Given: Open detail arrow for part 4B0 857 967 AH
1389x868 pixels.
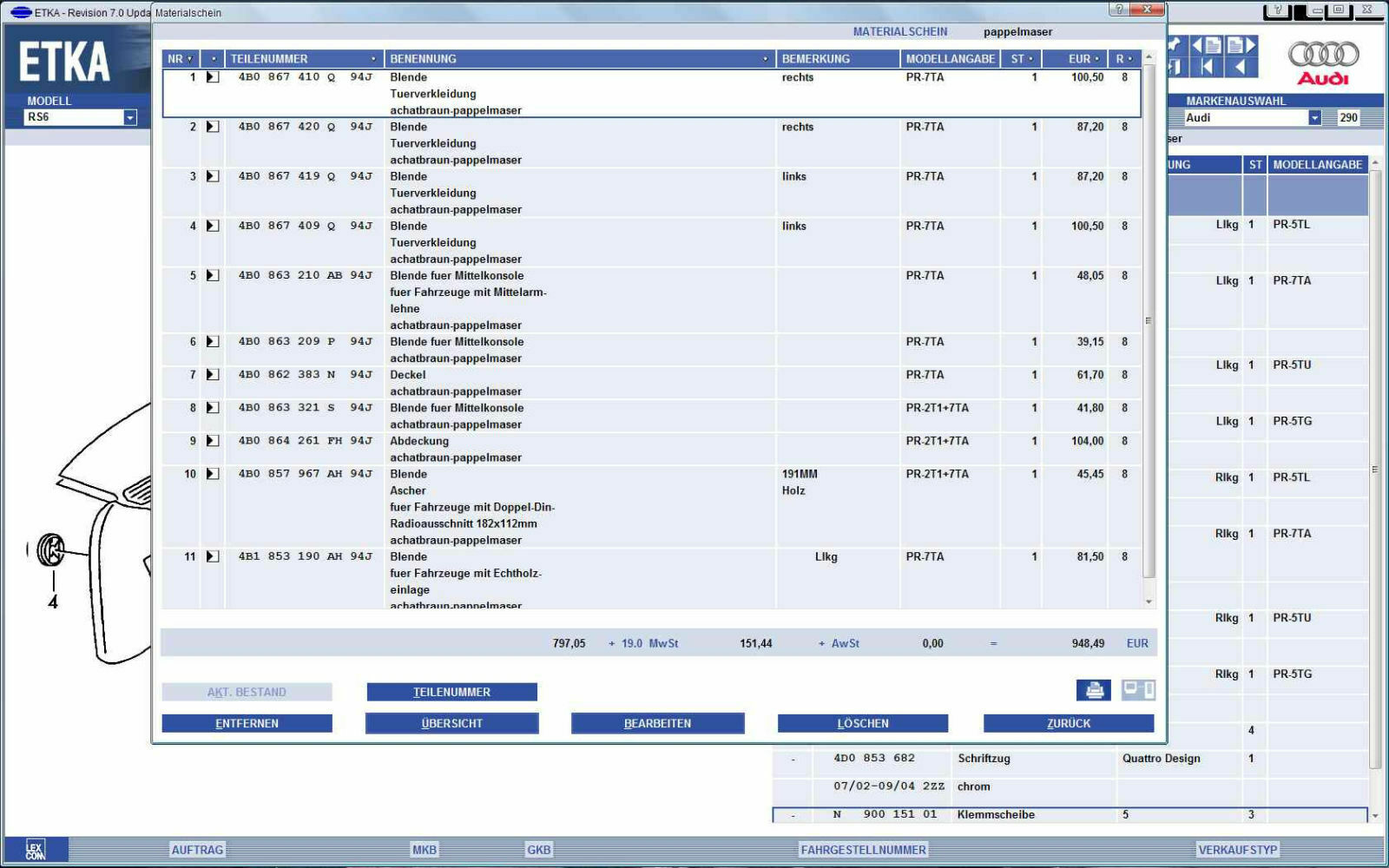Looking at the screenshot, I should tap(212, 474).
